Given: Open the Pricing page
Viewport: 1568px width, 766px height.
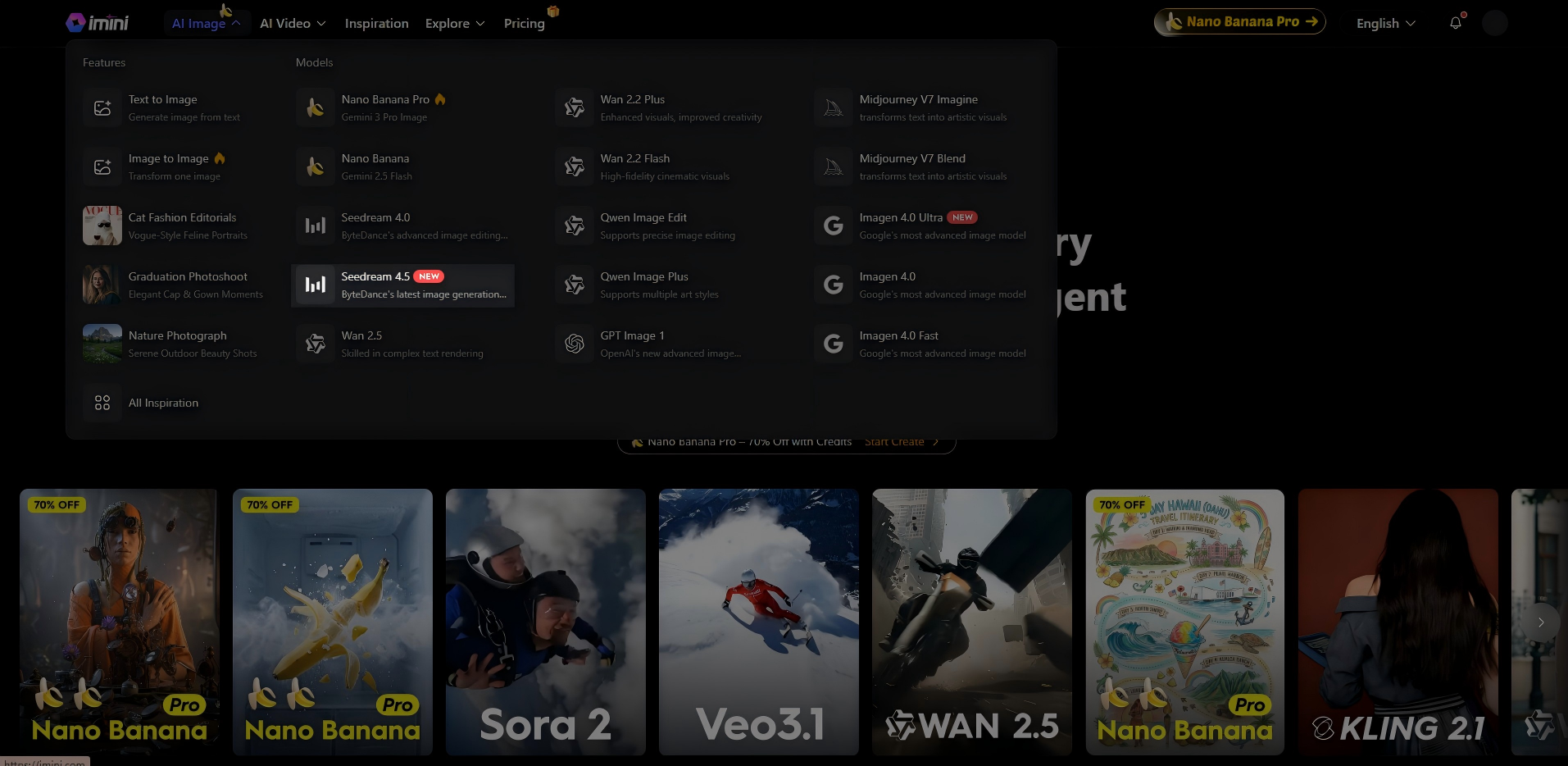Looking at the screenshot, I should pos(524,24).
